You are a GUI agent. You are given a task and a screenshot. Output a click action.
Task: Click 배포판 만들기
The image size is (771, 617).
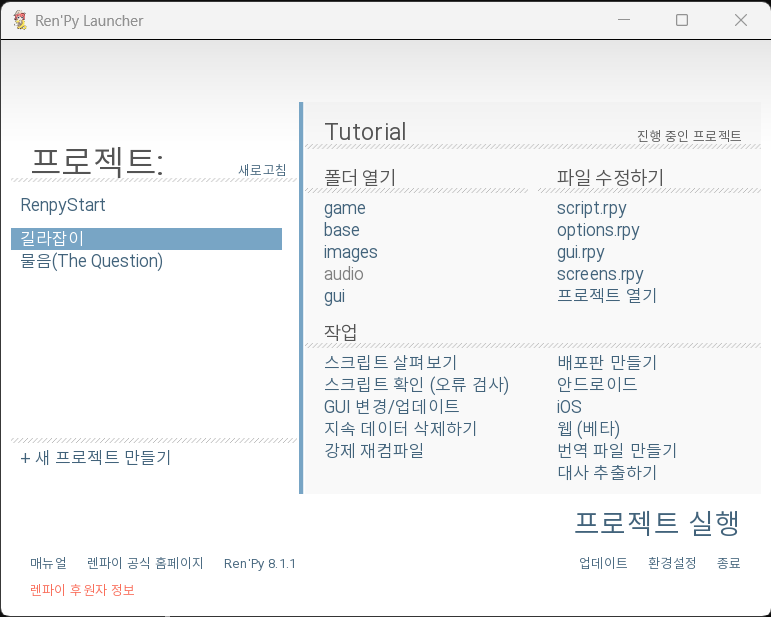[607, 363]
